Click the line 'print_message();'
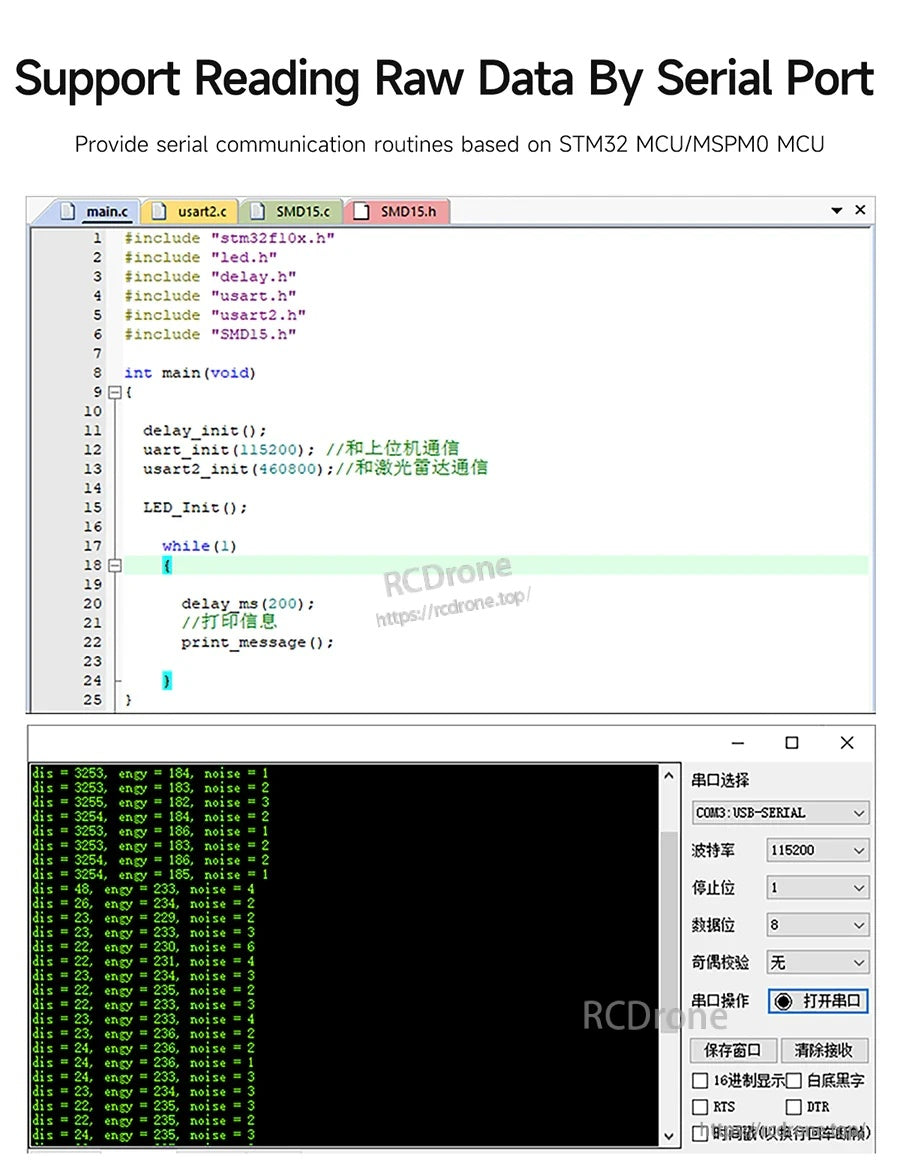 click(x=257, y=643)
